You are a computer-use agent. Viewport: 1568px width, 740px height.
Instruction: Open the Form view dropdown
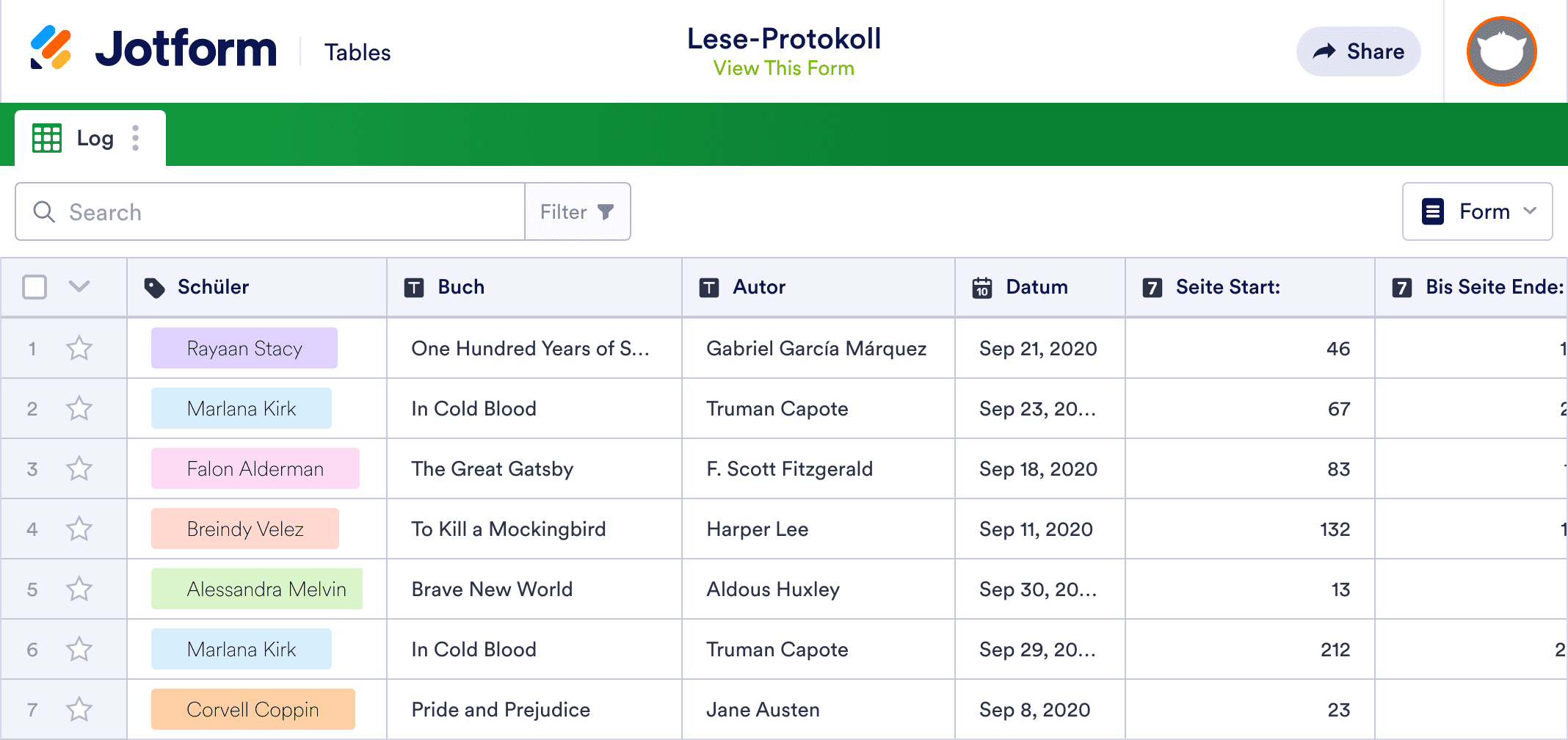pos(1477,211)
